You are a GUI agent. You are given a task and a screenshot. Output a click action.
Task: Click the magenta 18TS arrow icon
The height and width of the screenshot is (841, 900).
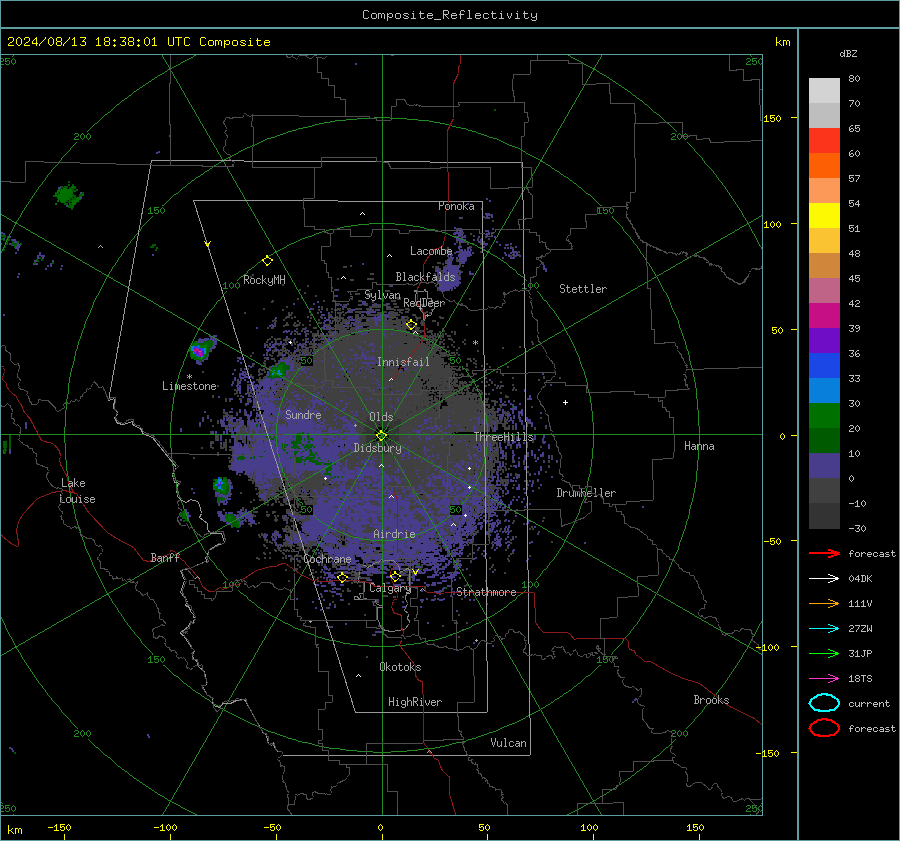point(824,679)
